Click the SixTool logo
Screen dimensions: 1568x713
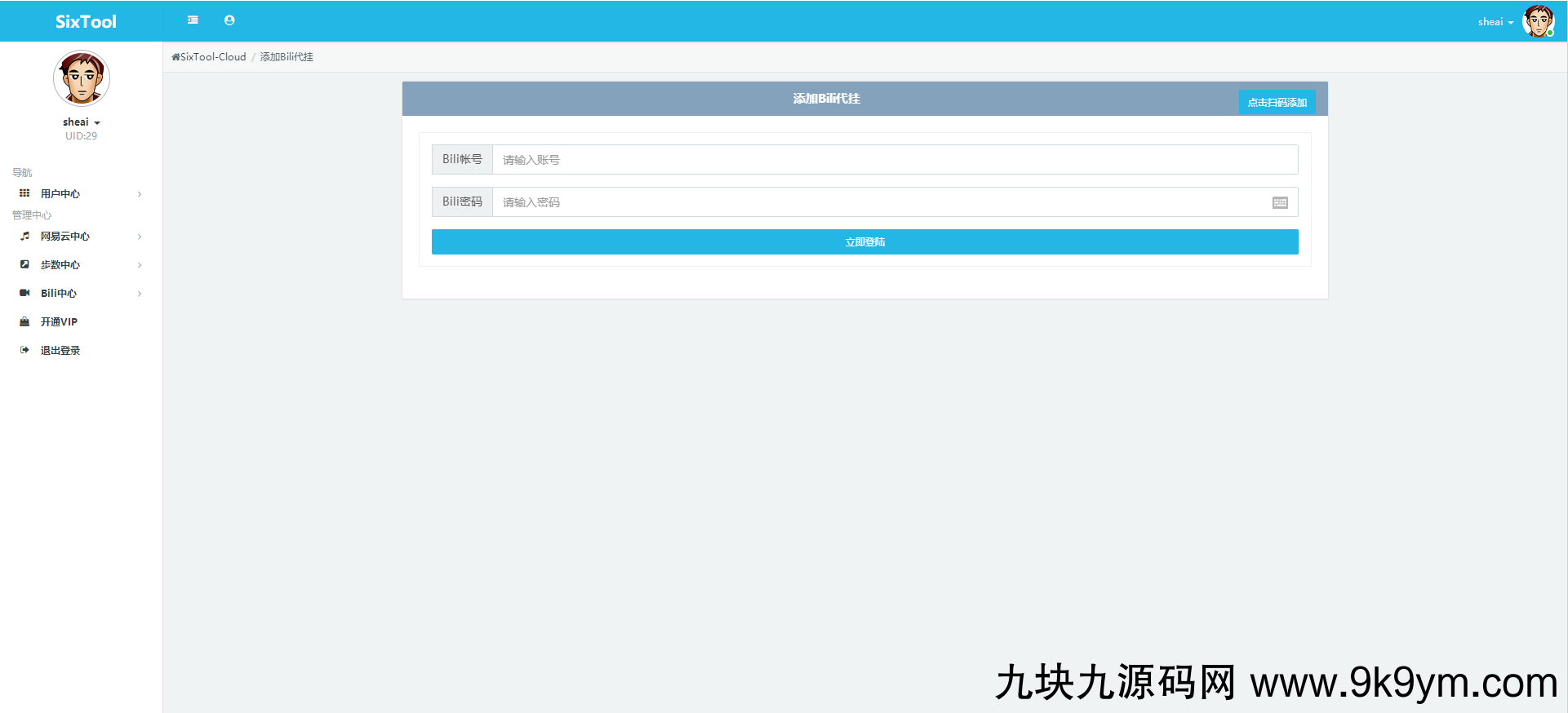86,22
